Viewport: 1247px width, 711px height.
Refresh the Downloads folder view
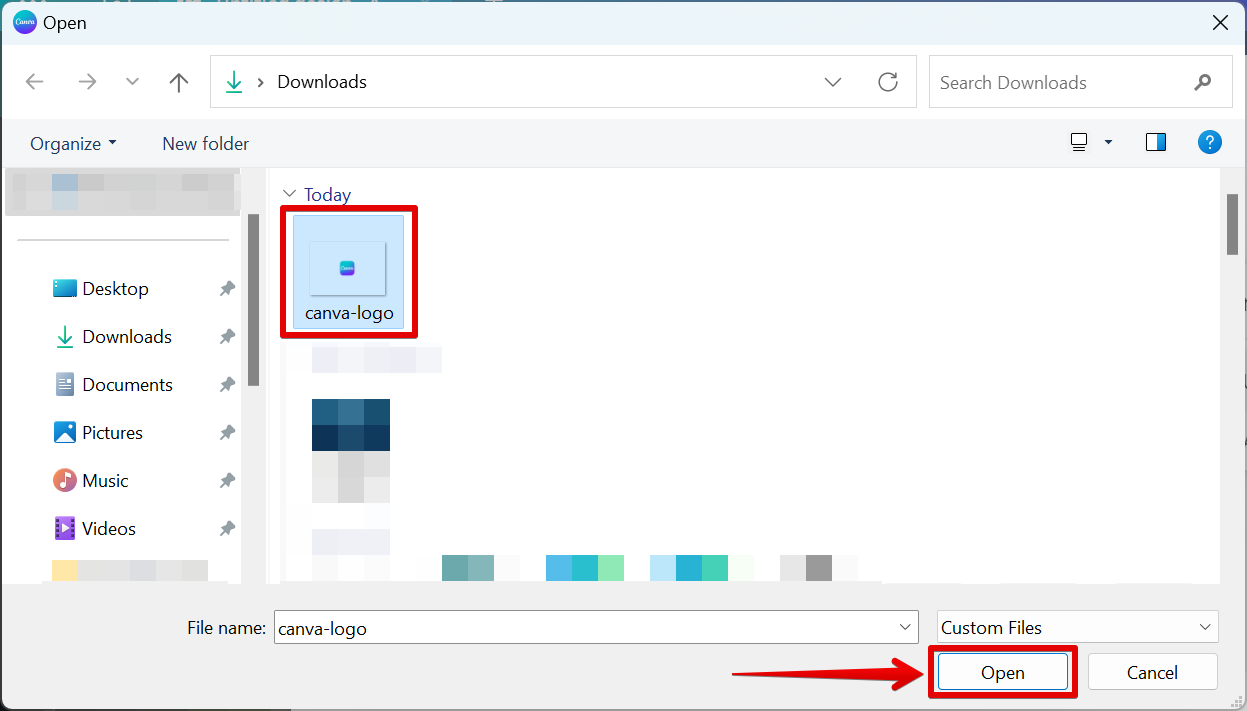(x=887, y=82)
